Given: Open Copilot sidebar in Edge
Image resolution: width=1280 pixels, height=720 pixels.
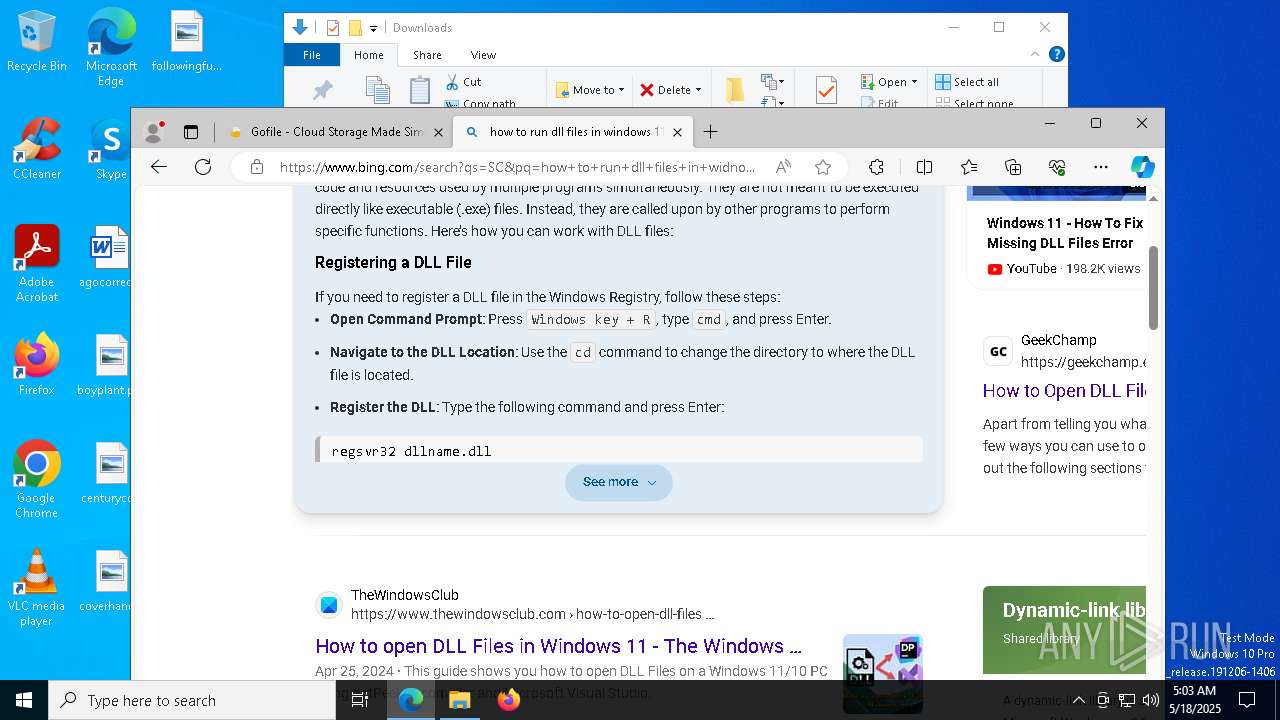Looking at the screenshot, I should (1143, 167).
